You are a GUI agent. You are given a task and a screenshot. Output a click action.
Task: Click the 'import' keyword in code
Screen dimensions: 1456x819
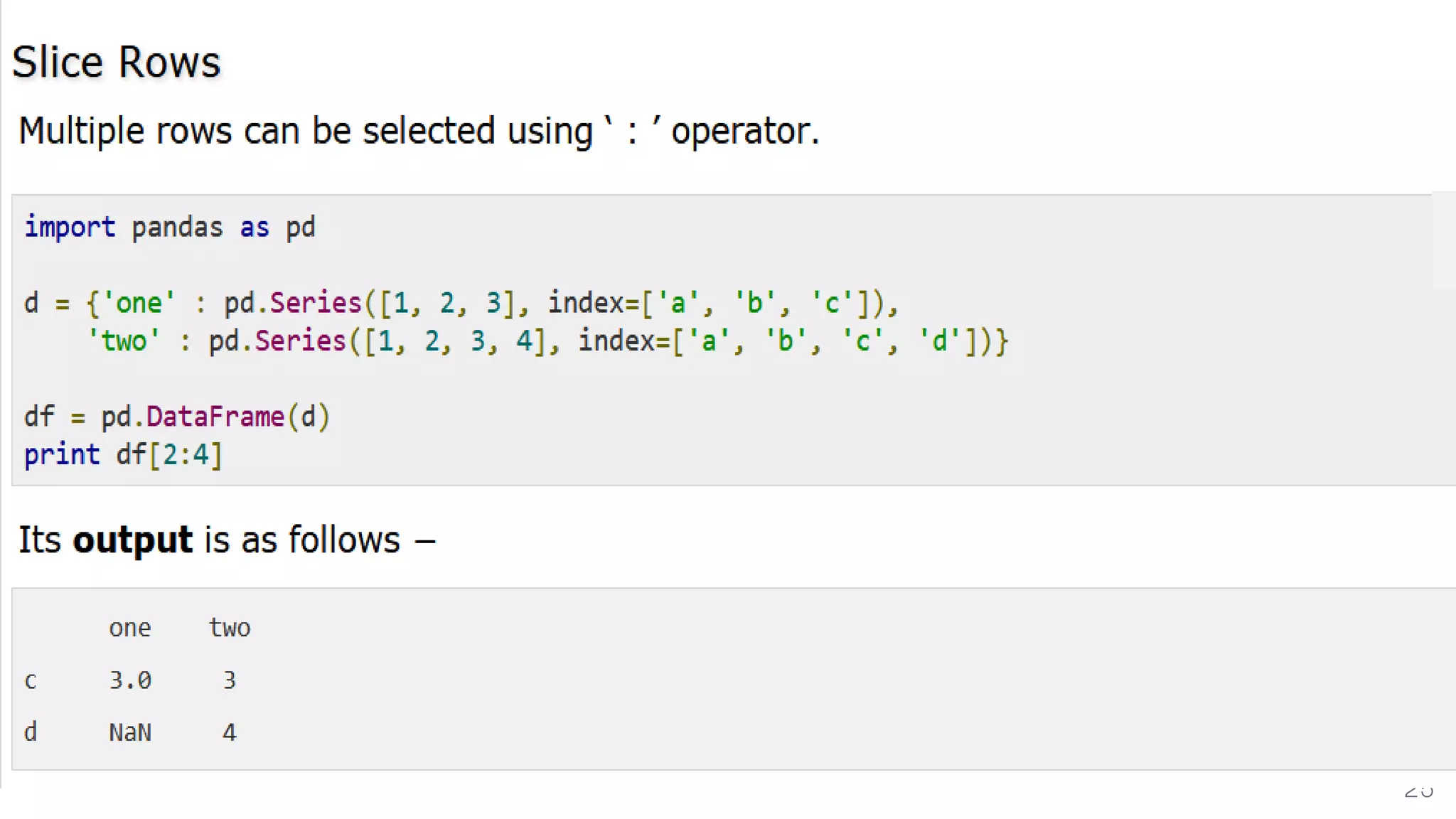tap(70, 227)
